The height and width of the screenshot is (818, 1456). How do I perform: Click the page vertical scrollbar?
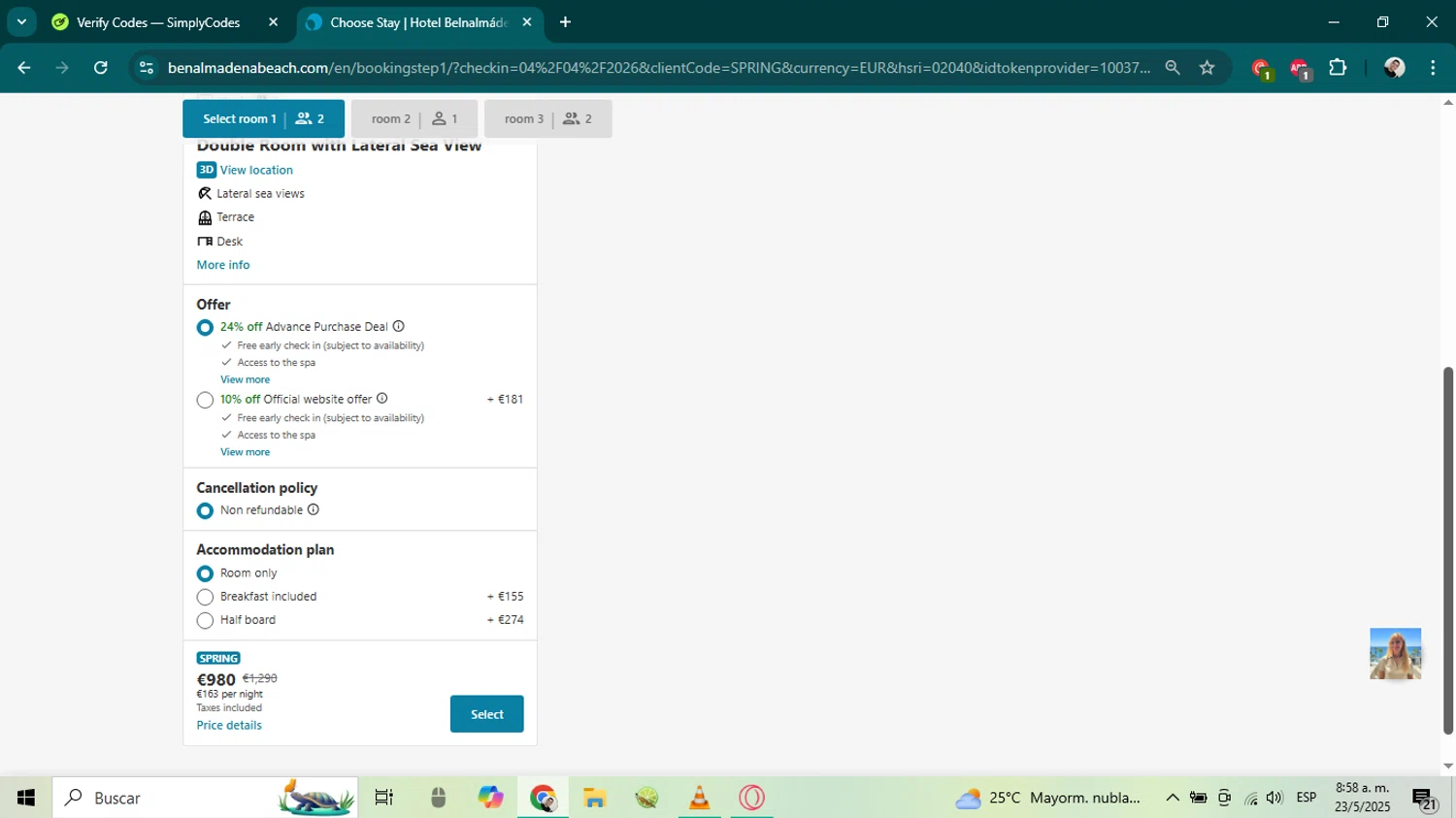[x=1448, y=551]
